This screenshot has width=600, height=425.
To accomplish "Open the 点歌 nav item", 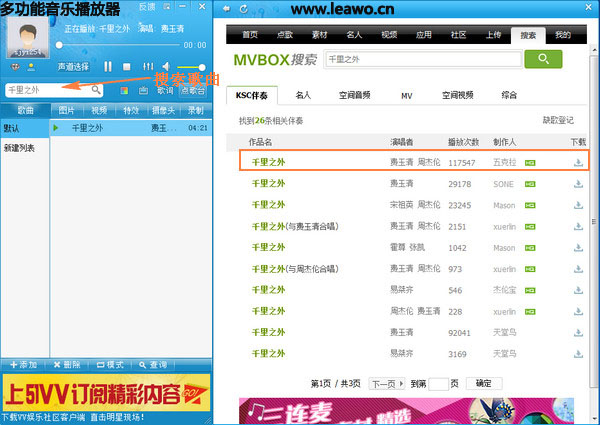I will pos(285,35).
